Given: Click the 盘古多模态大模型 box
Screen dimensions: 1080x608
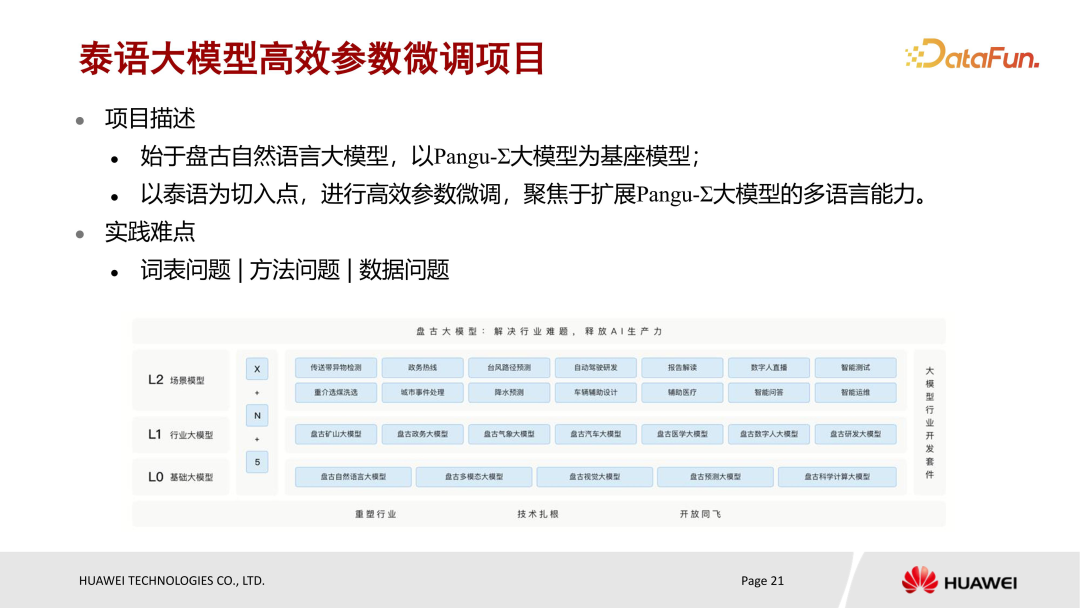Looking at the screenshot, I should pos(474,476).
